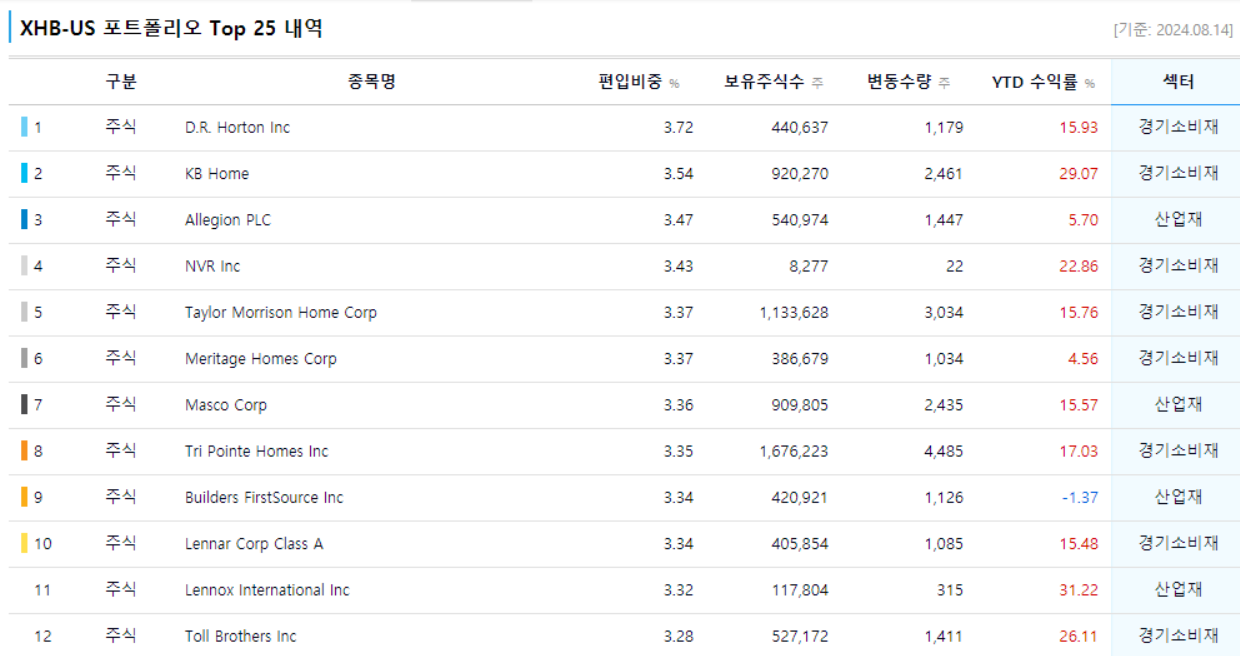Select the yellow marker next to rank 10
This screenshot has height=656, width=1240.
point(24,544)
